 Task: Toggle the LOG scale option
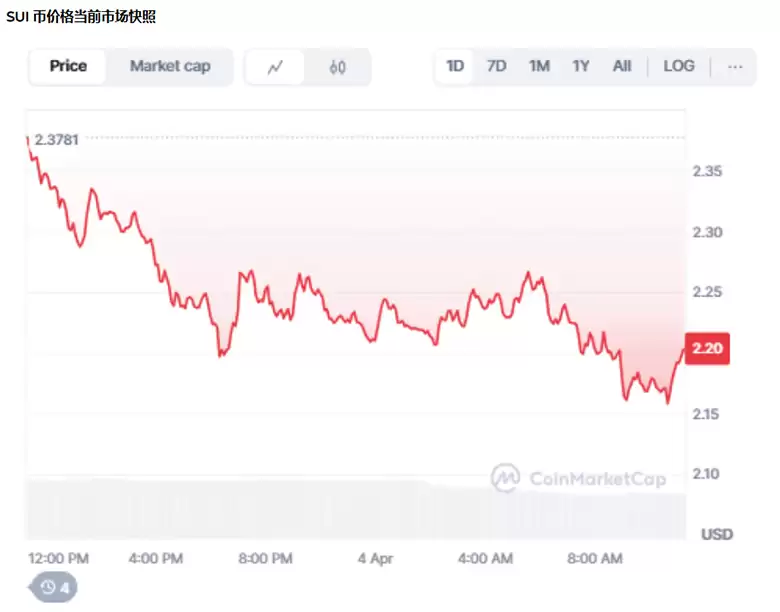tap(678, 66)
